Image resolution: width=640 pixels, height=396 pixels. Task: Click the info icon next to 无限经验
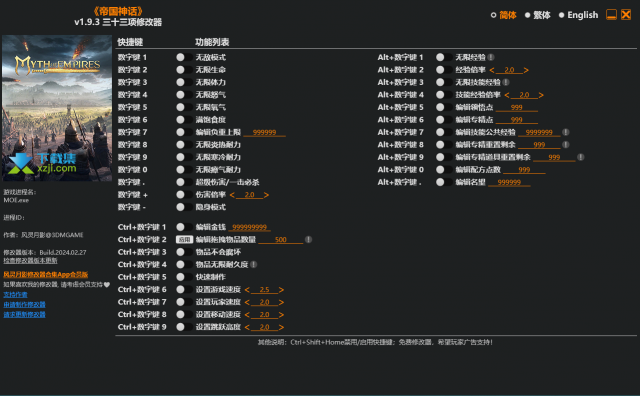(x=491, y=58)
